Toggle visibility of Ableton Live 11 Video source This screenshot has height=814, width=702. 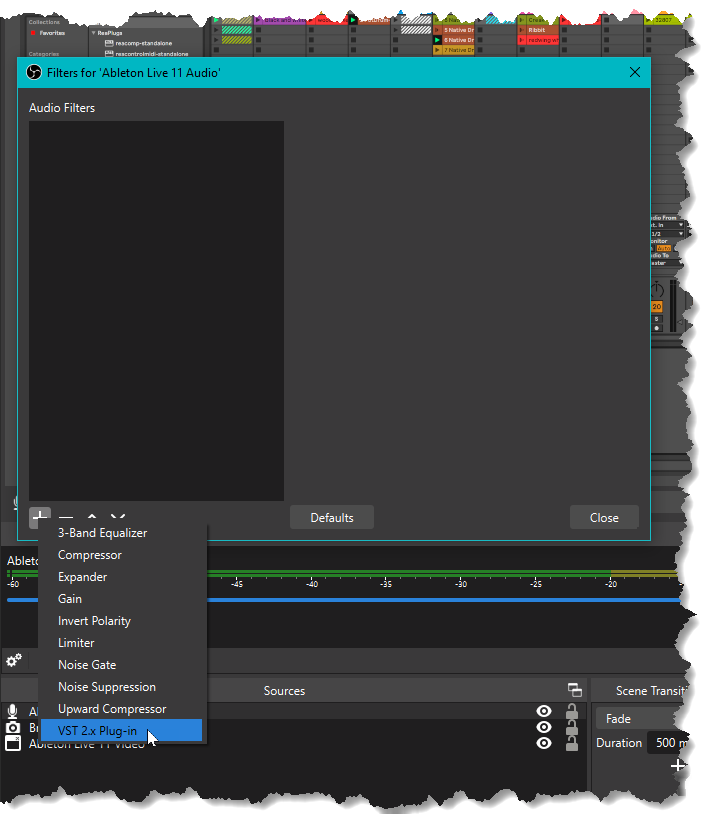tap(544, 743)
